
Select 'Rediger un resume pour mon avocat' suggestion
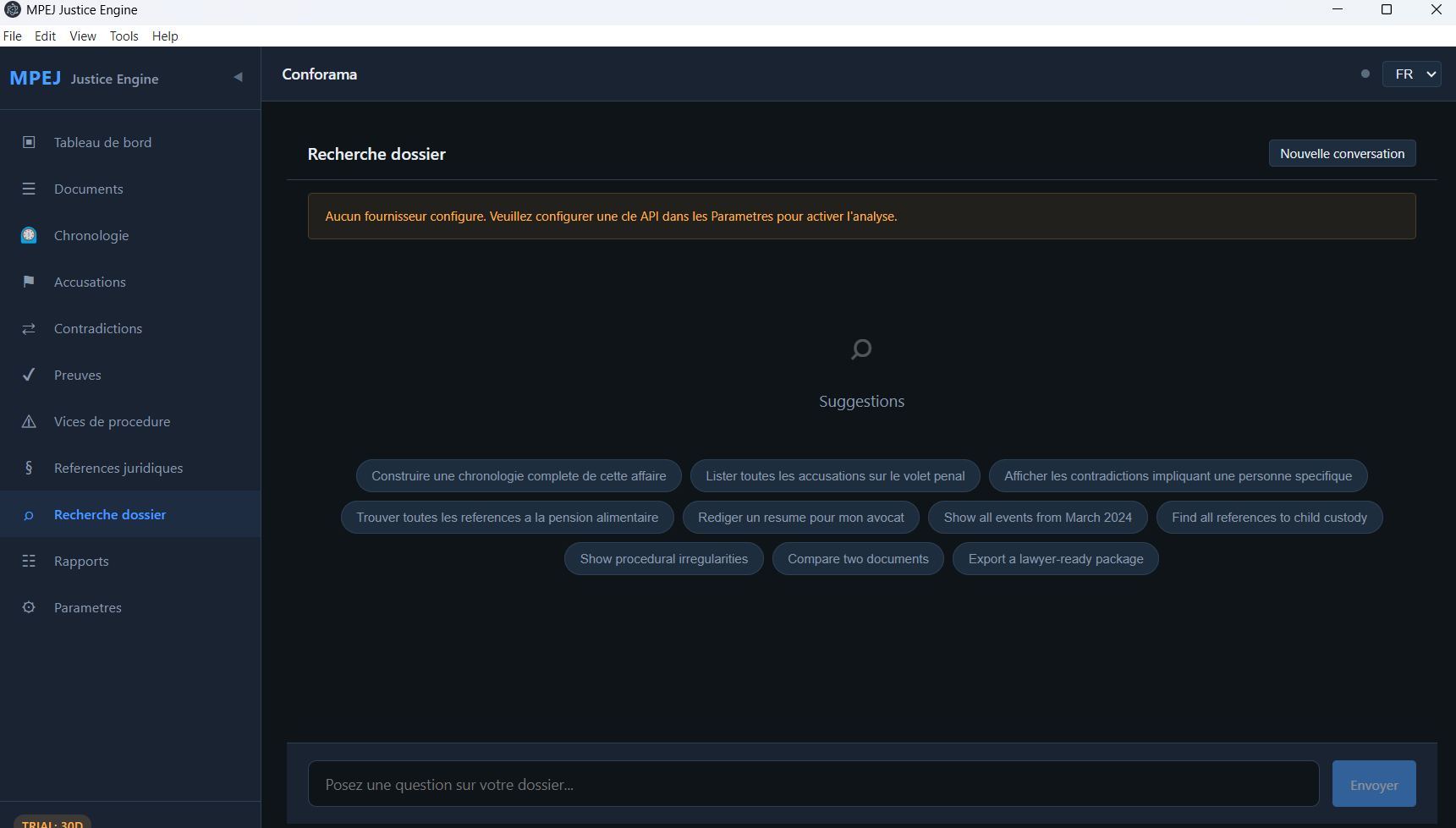(800, 518)
